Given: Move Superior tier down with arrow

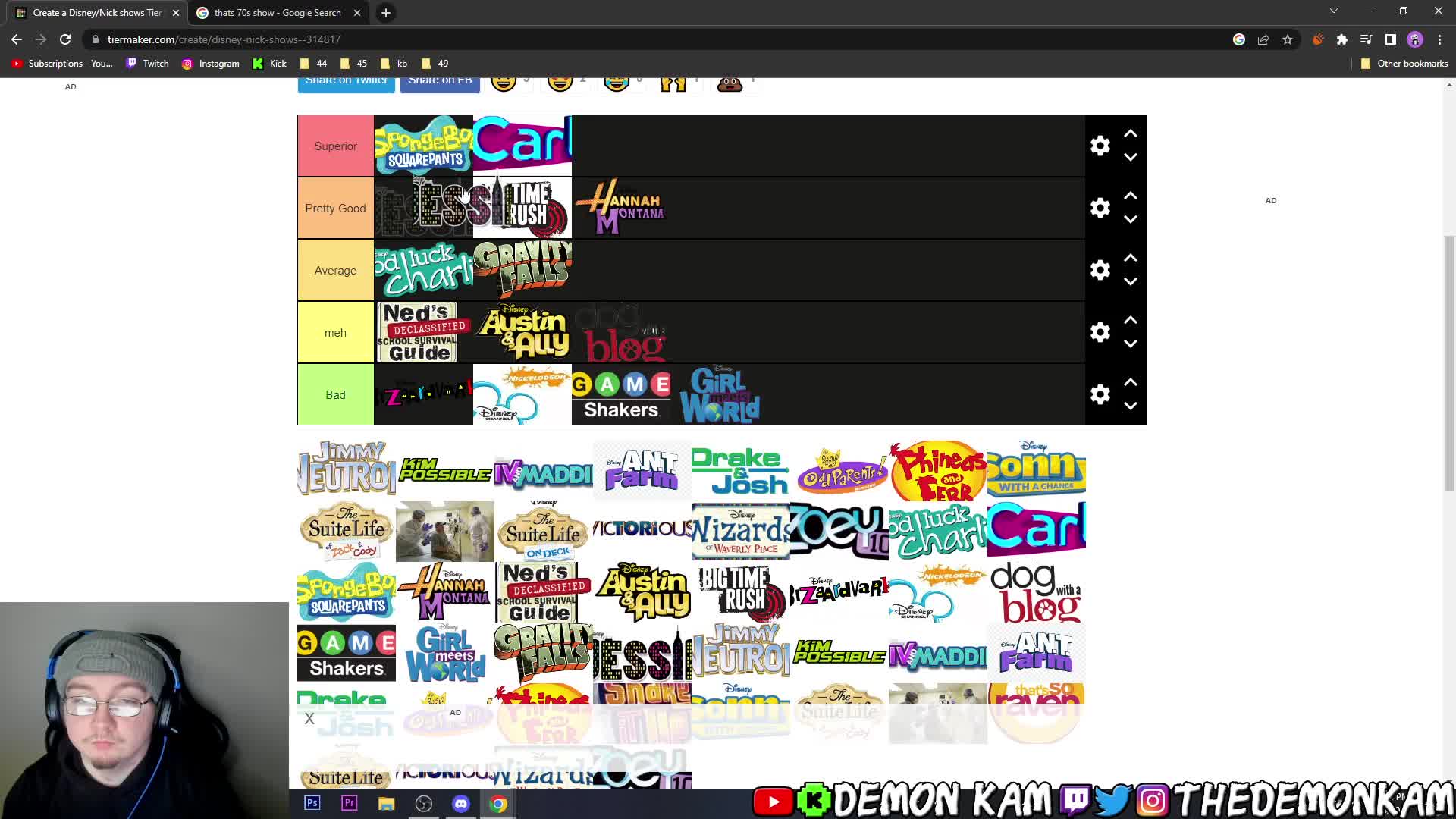Looking at the screenshot, I should coord(1131,158).
